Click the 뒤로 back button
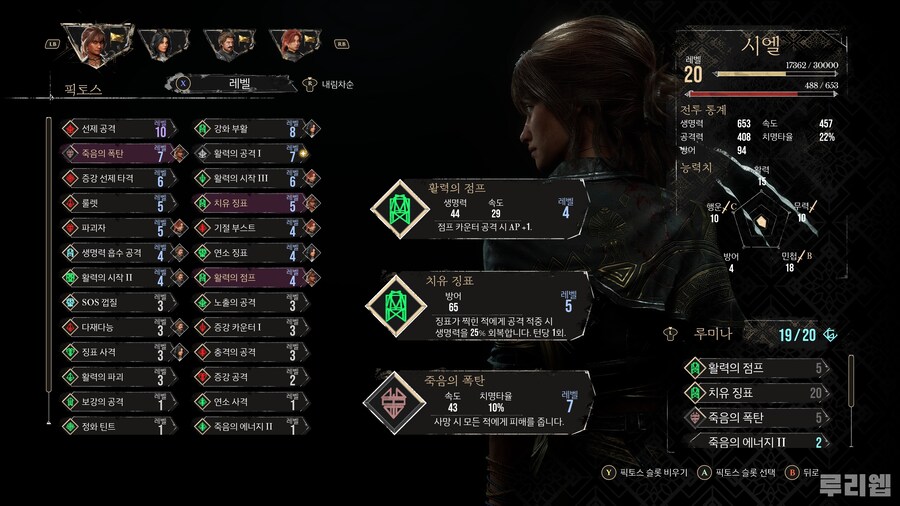The image size is (900, 506). tap(802, 472)
